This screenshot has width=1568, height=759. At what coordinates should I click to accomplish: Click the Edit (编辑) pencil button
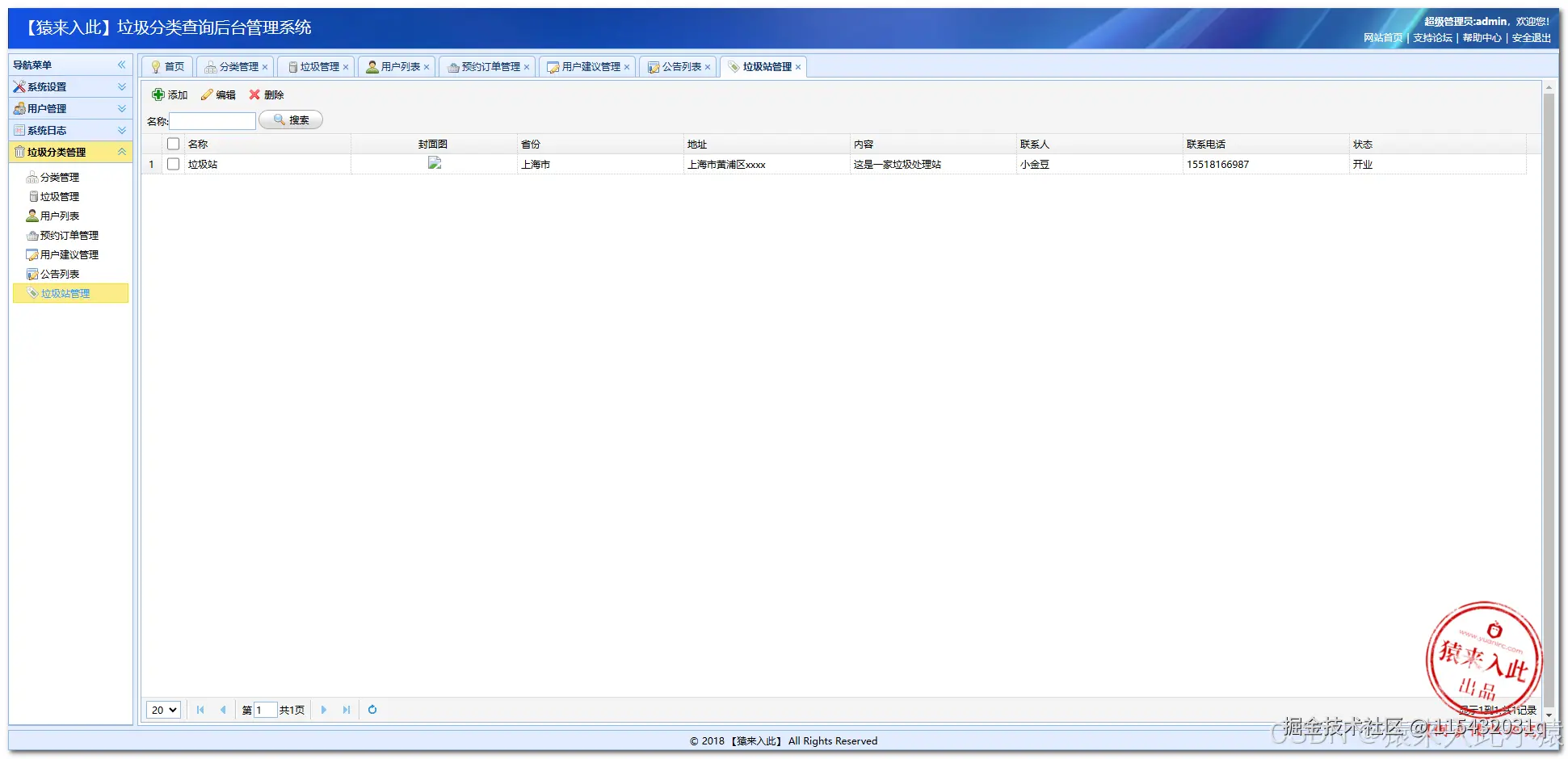[218, 94]
